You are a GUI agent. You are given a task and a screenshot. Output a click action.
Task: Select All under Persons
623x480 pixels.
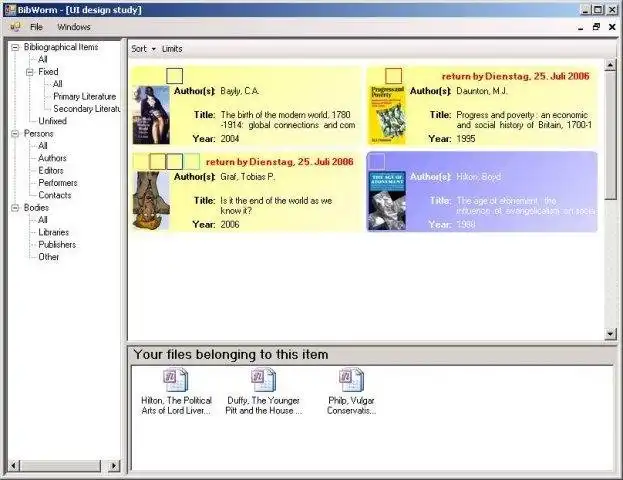(43, 146)
